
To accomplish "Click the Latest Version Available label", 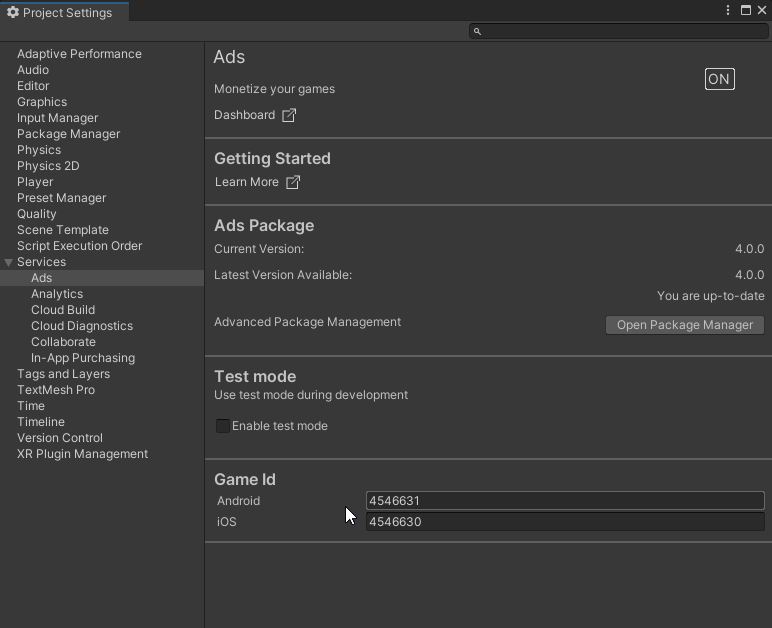I will 283,275.
